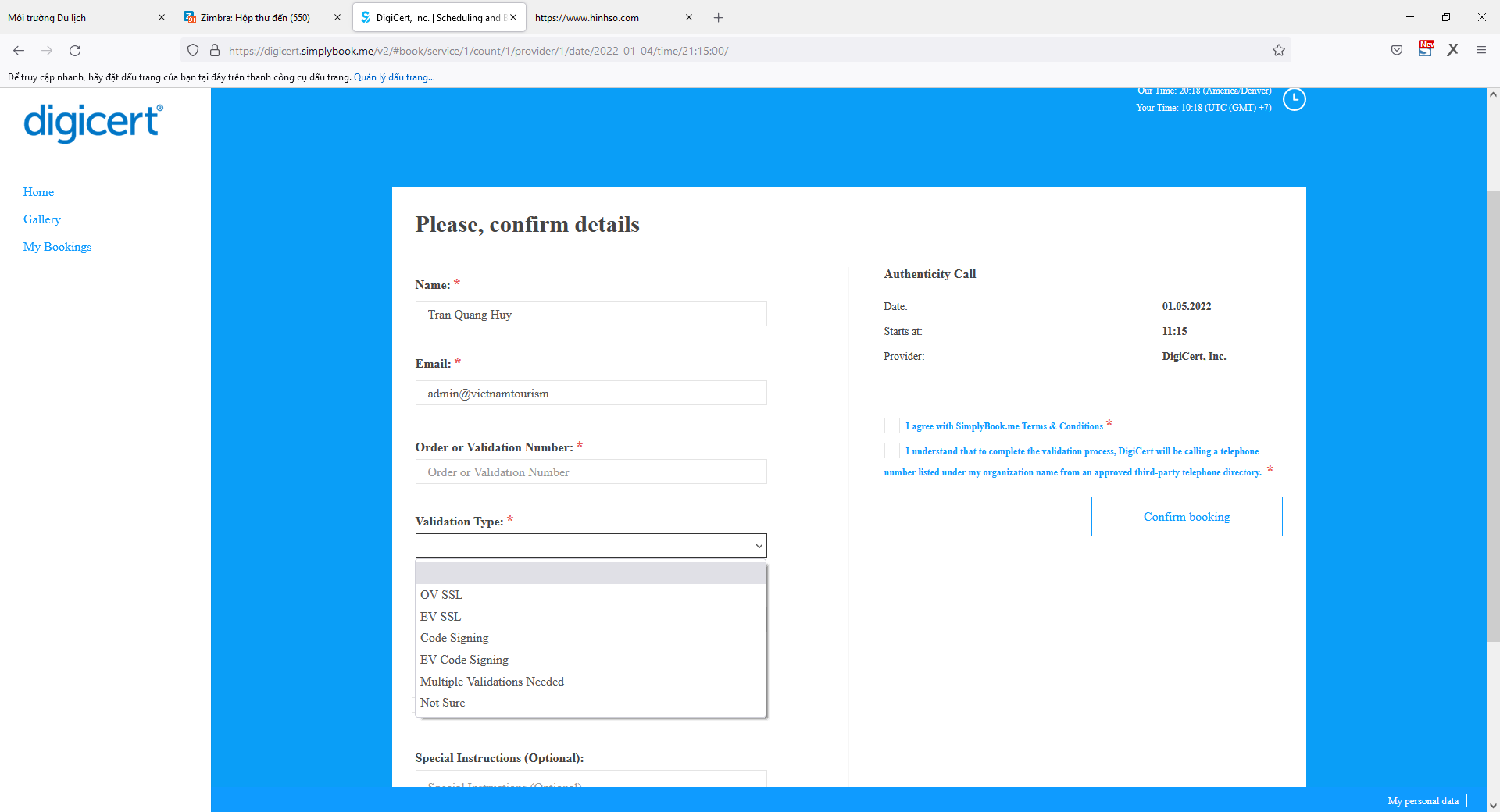Switch to the Zimbra inbox tab
This screenshot has height=812, width=1500.
pyautogui.click(x=255, y=17)
